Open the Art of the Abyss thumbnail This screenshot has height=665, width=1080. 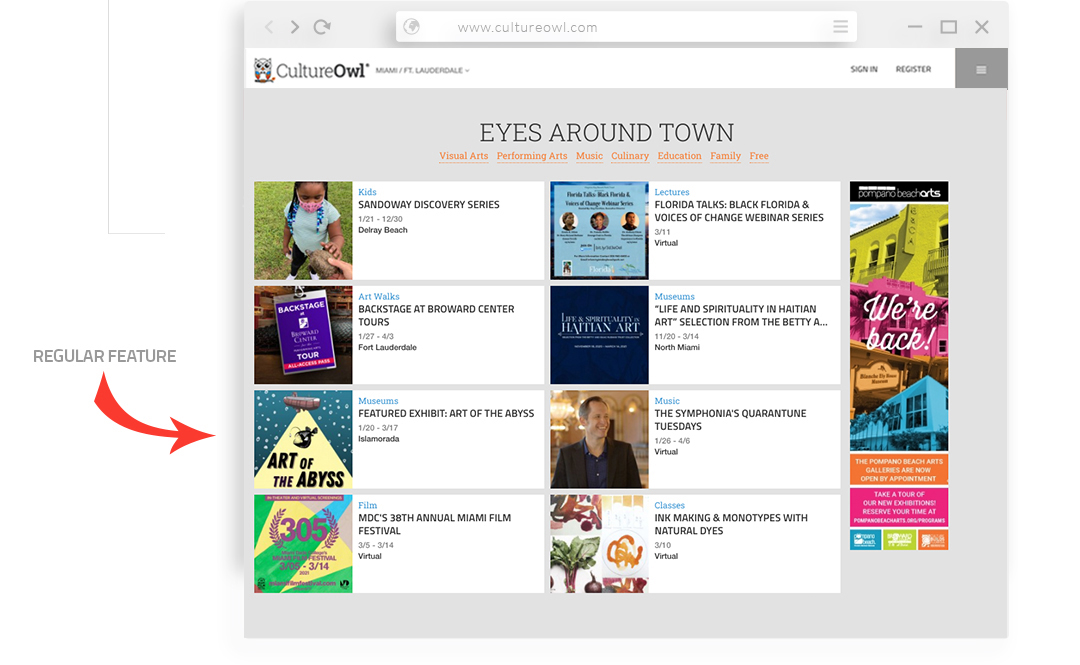coord(303,440)
